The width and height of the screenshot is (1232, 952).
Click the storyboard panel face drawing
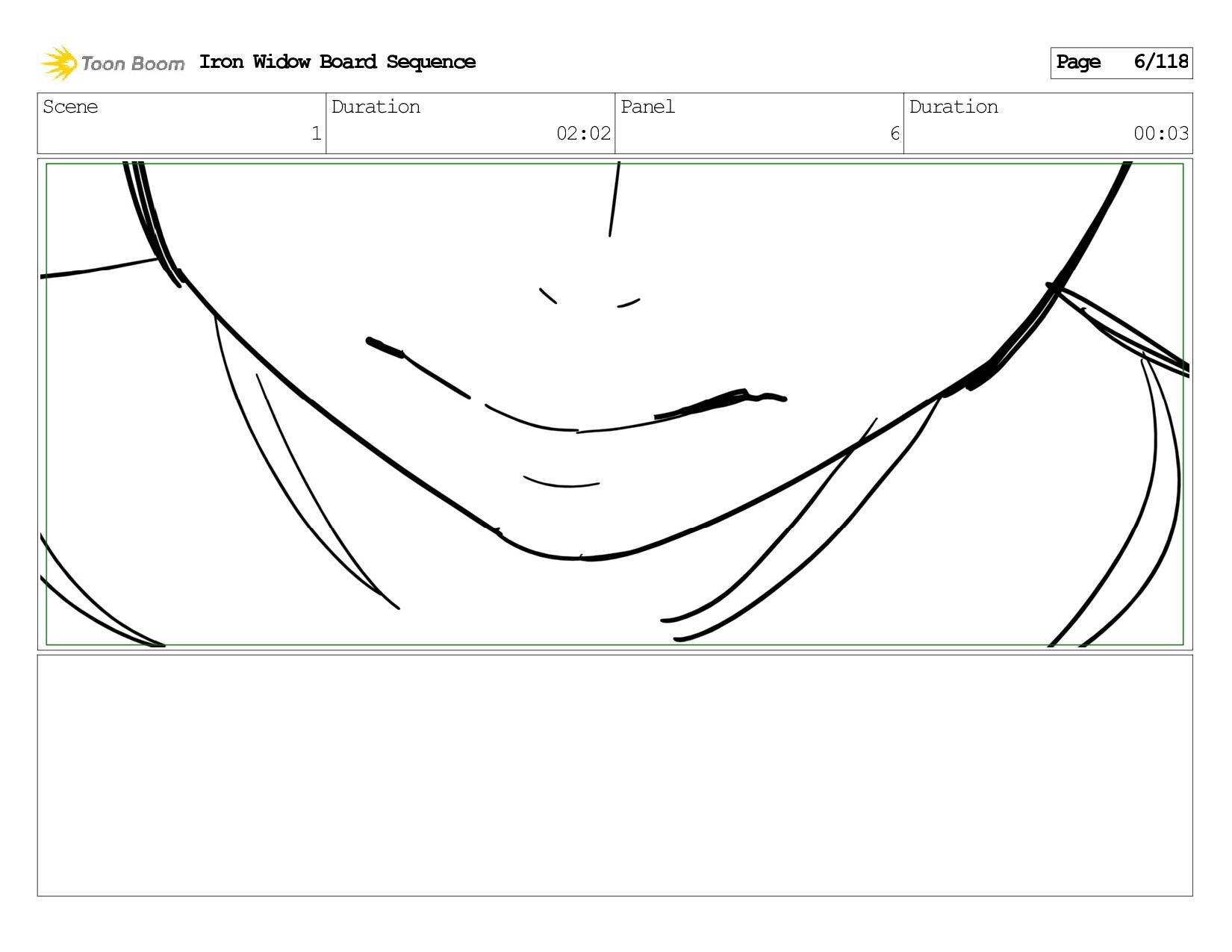(615, 404)
